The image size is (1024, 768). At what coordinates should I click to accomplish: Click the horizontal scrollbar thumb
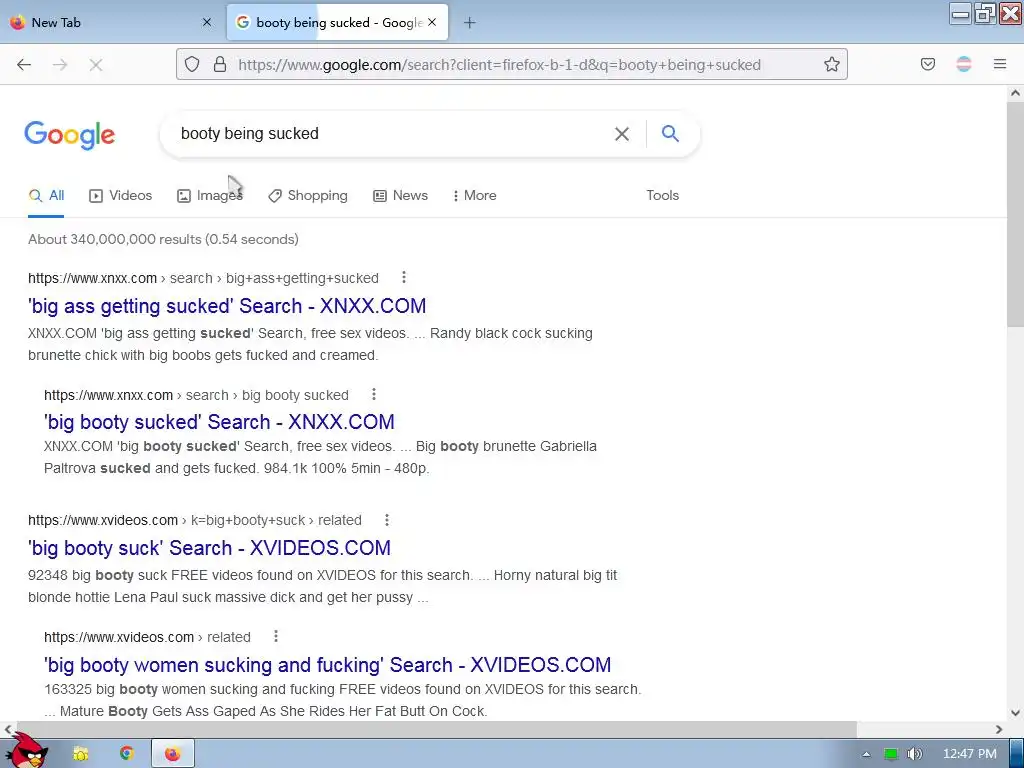(436, 729)
